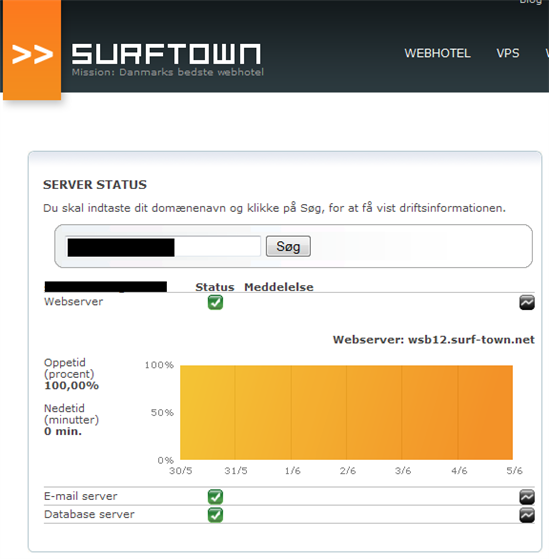Screen dimensions: 549x559
Task: Select the Webserver row label
Action: pyautogui.click(x=73, y=302)
